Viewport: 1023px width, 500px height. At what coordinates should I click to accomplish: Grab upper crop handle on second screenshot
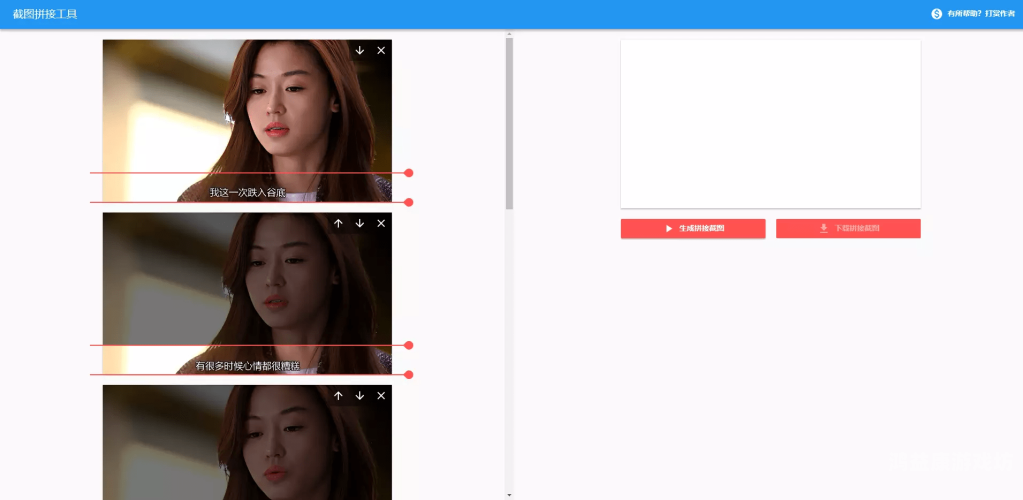pos(409,345)
